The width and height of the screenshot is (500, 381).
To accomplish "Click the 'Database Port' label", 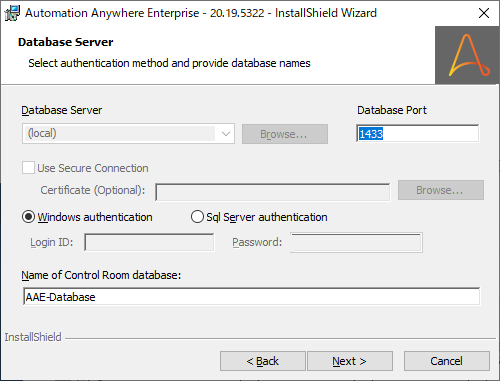I will (x=392, y=110).
